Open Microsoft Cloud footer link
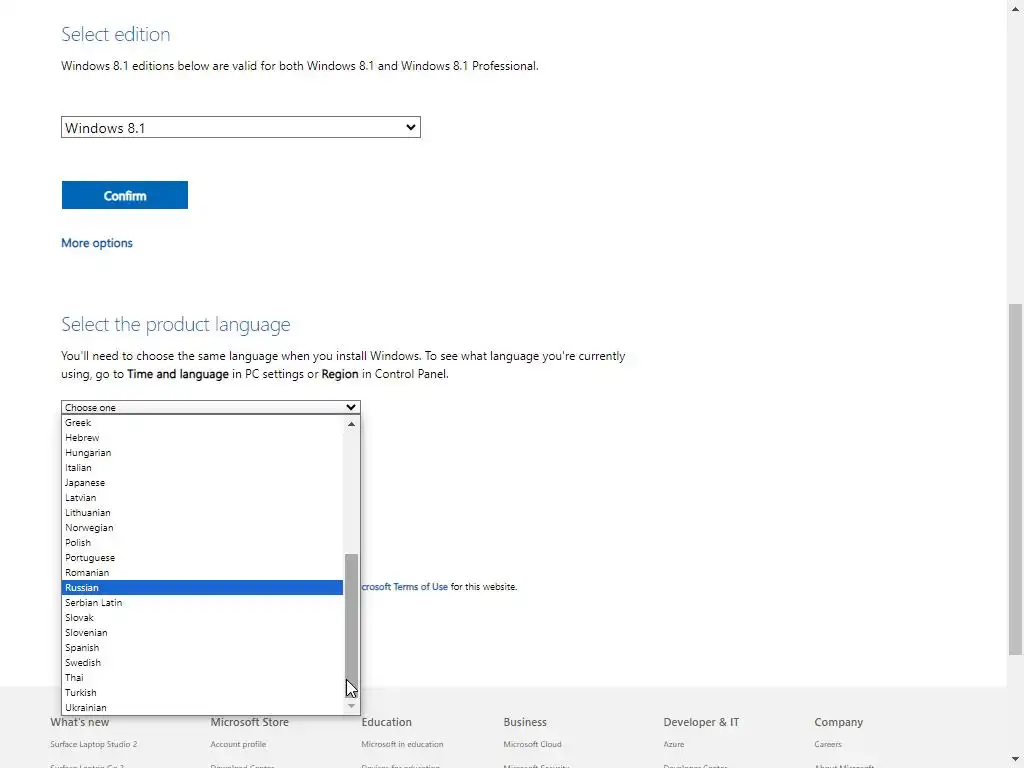Image resolution: width=1024 pixels, height=768 pixels. [532, 744]
